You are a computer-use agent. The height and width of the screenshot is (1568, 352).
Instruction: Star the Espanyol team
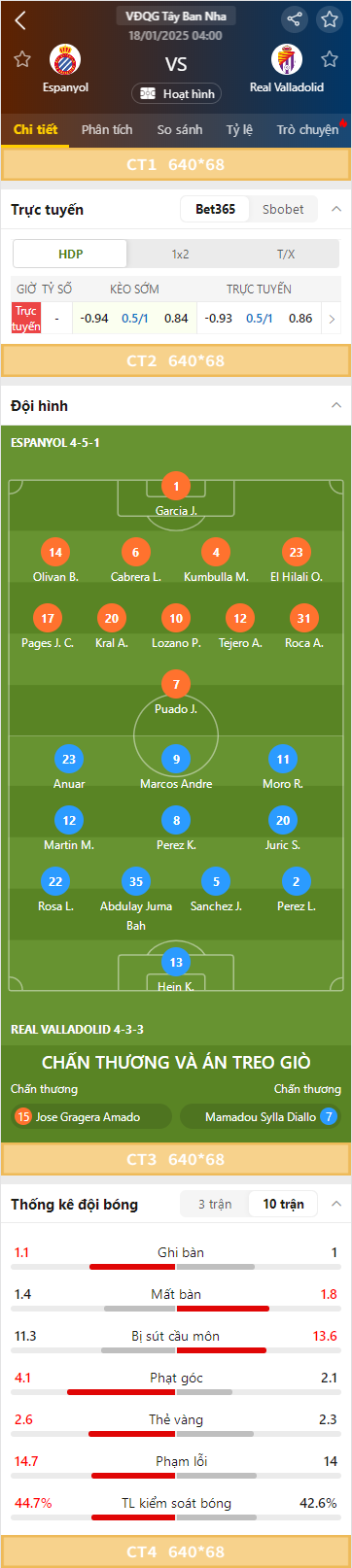(22, 60)
